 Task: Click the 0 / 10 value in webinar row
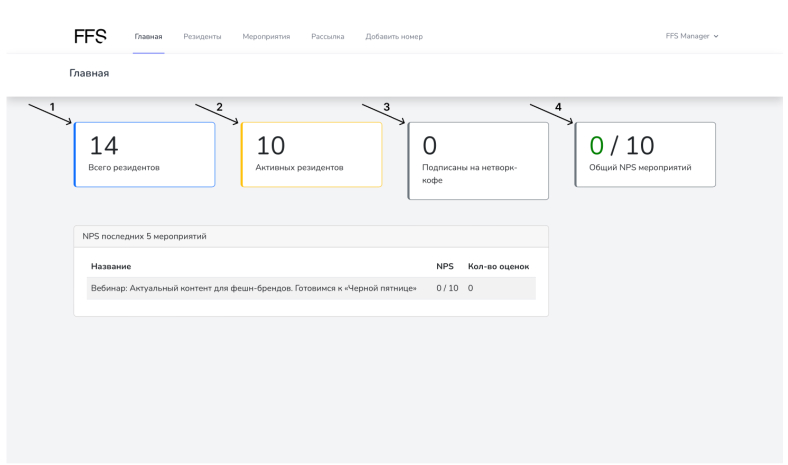(447, 288)
